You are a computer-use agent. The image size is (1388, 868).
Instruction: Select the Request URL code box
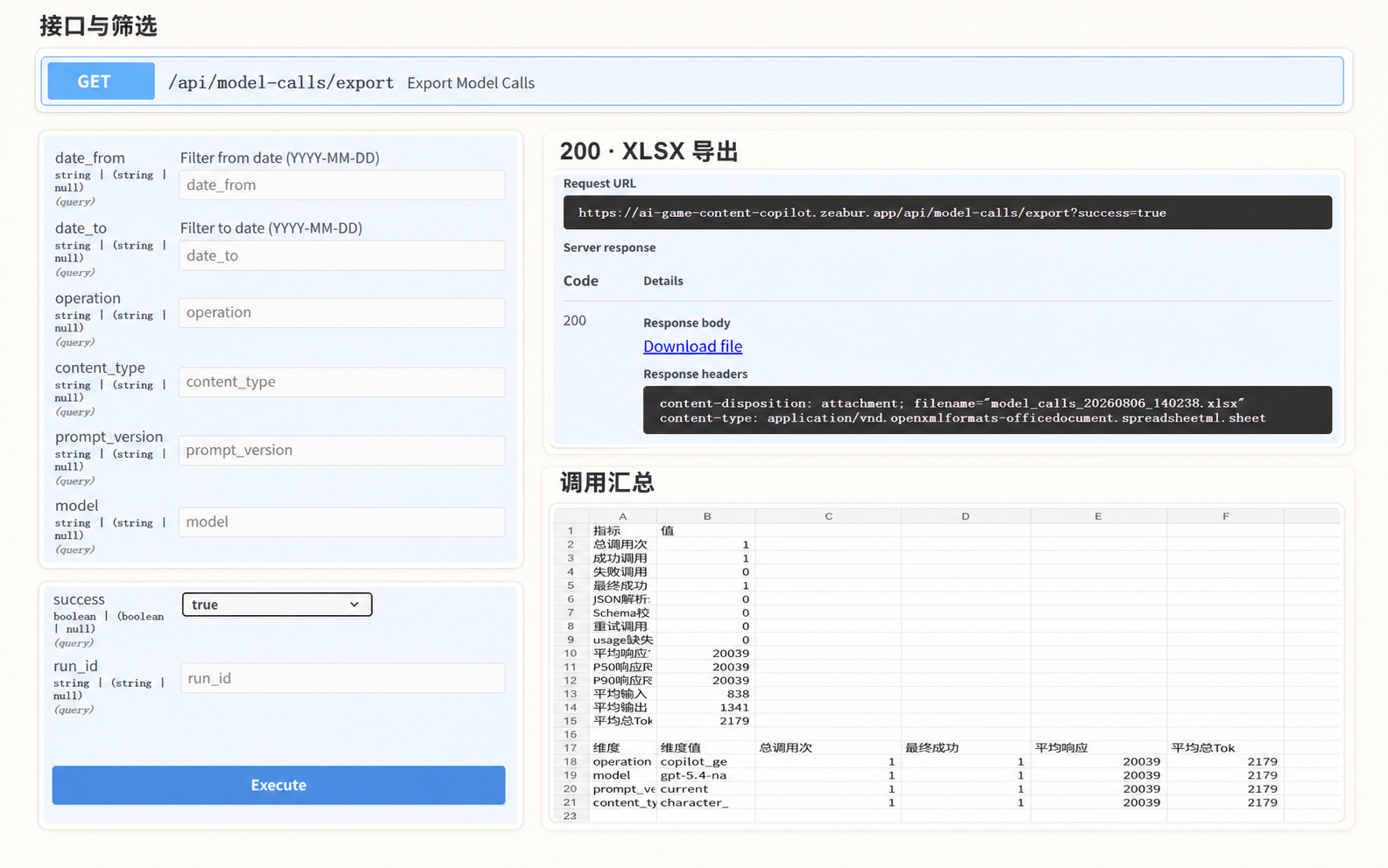(x=947, y=213)
